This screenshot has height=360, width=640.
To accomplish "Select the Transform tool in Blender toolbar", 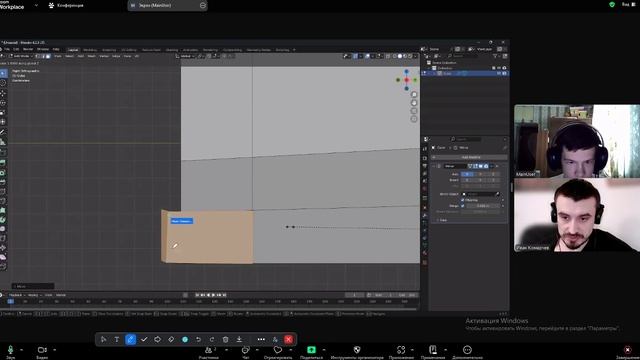I will [x=3, y=122].
